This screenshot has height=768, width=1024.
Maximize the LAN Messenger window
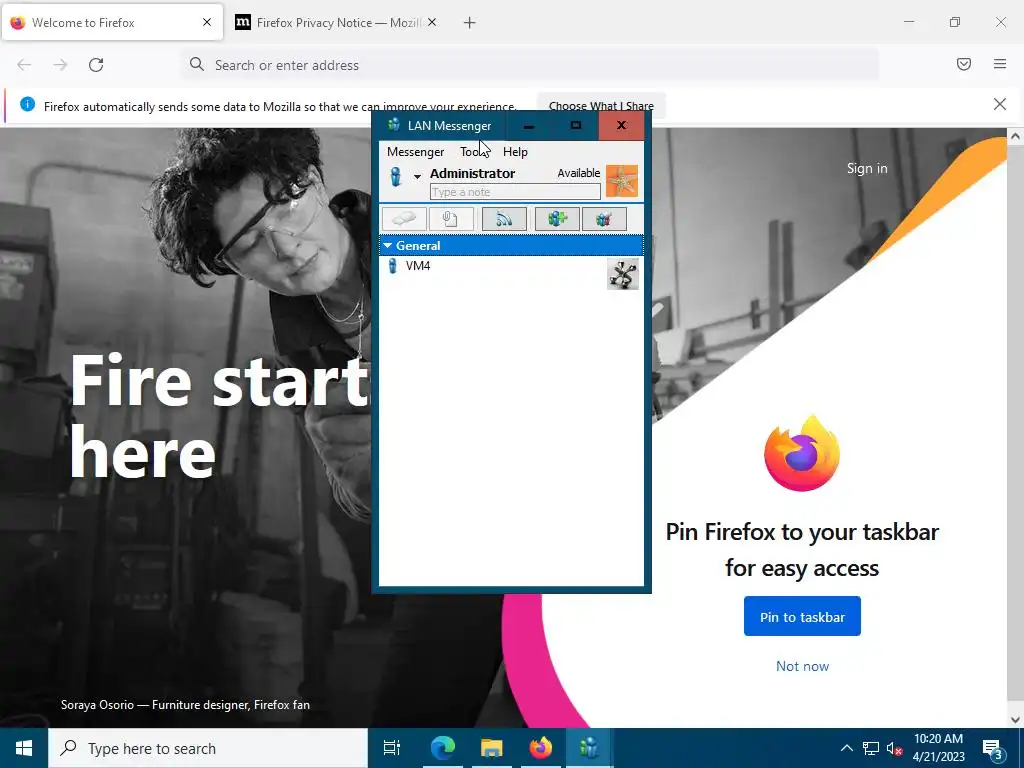(575, 125)
